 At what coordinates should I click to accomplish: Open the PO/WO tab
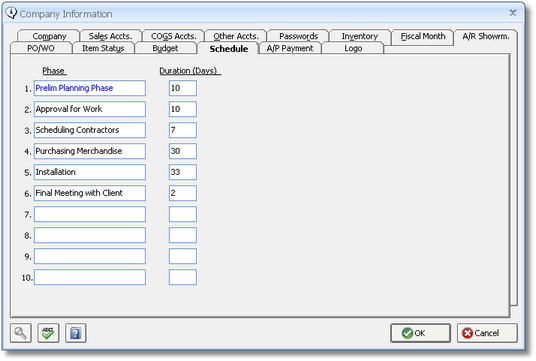pos(41,48)
